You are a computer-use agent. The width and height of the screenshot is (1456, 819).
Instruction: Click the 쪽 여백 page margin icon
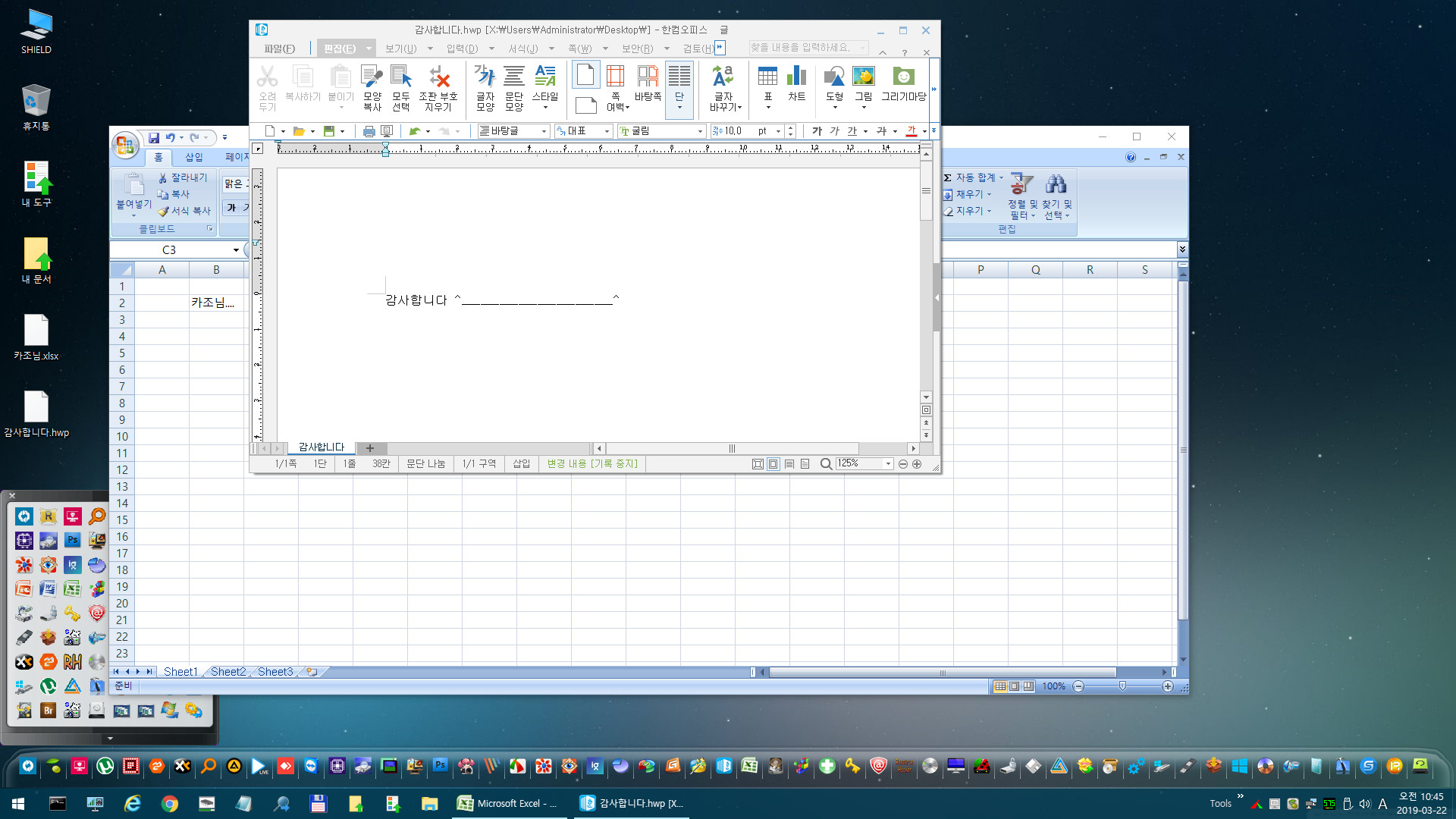pyautogui.click(x=616, y=88)
